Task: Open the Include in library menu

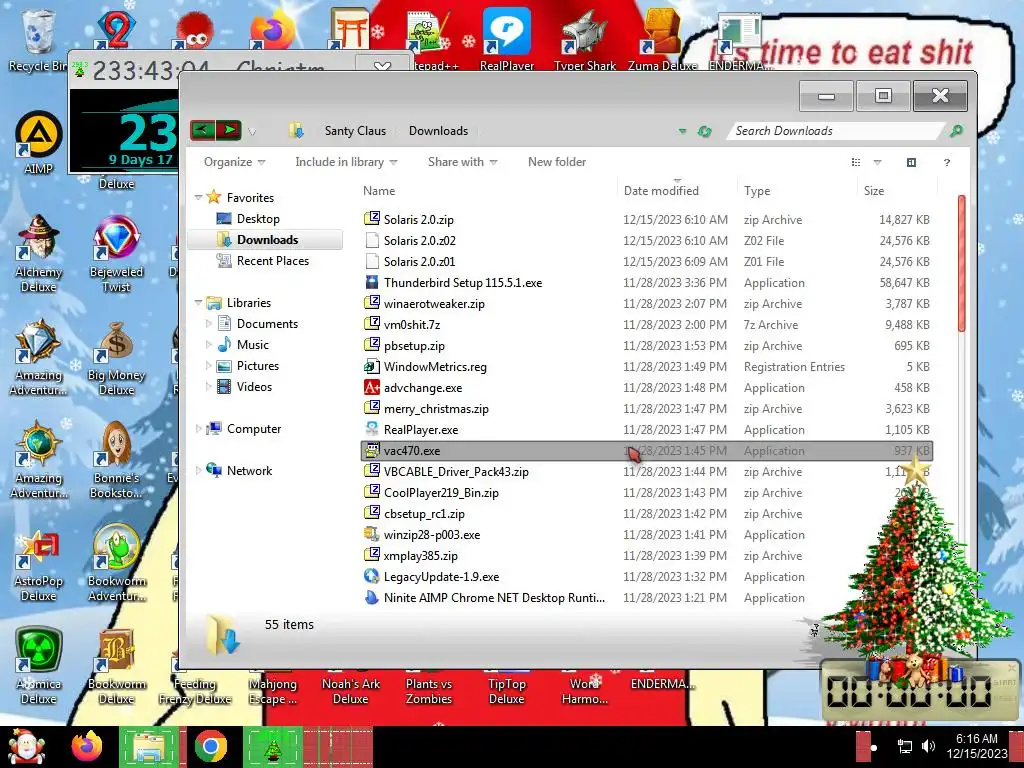Action: (x=346, y=162)
